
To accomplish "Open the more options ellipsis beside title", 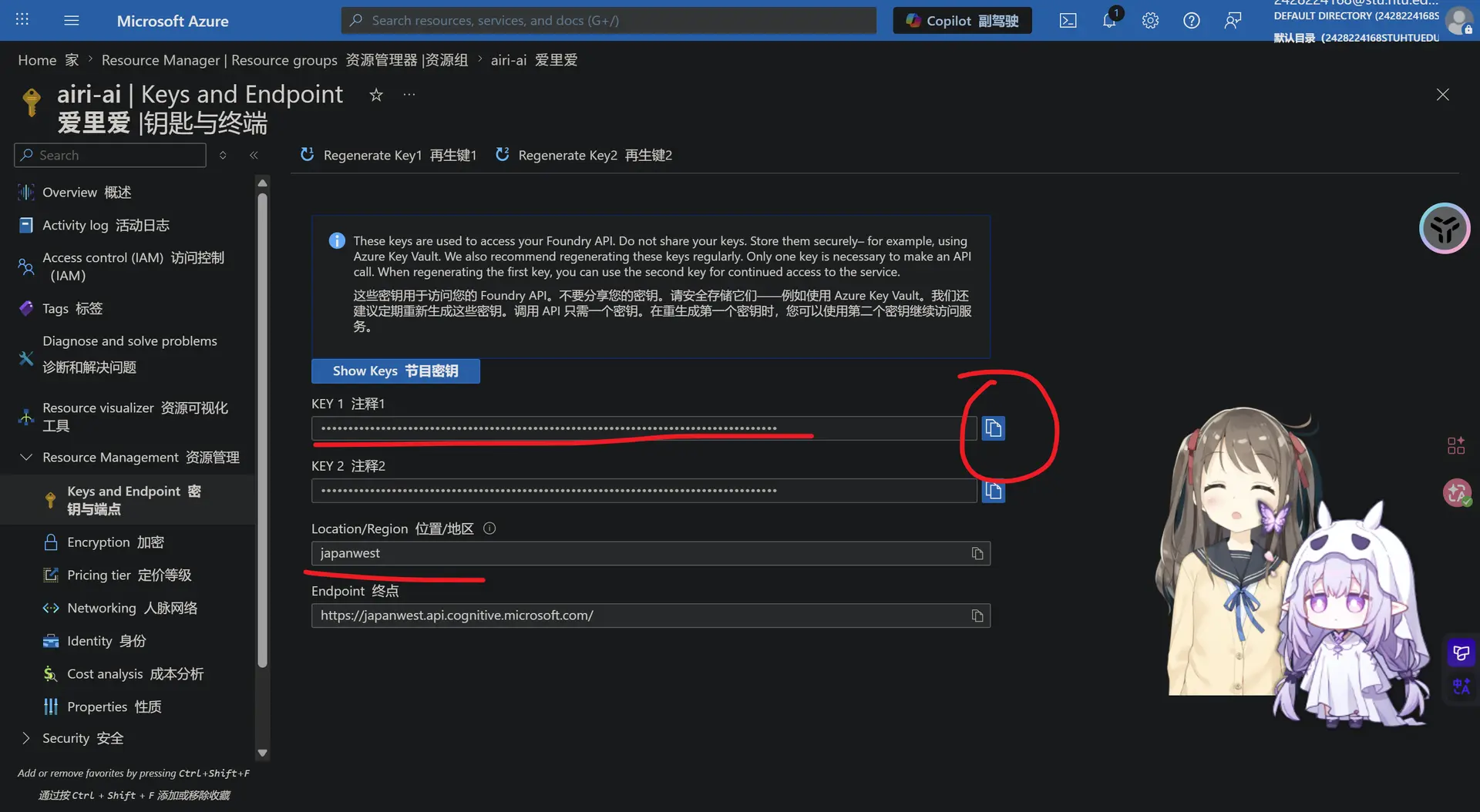I will [409, 95].
